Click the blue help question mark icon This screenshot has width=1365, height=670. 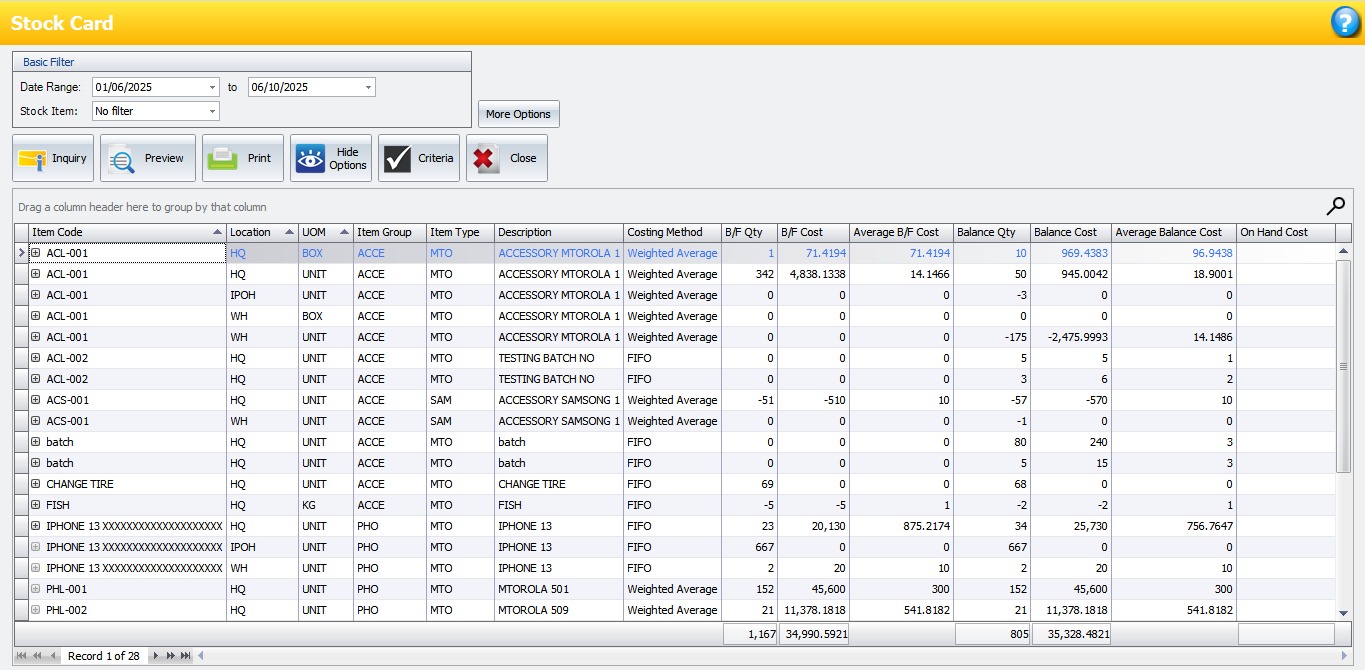(1345, 22)
